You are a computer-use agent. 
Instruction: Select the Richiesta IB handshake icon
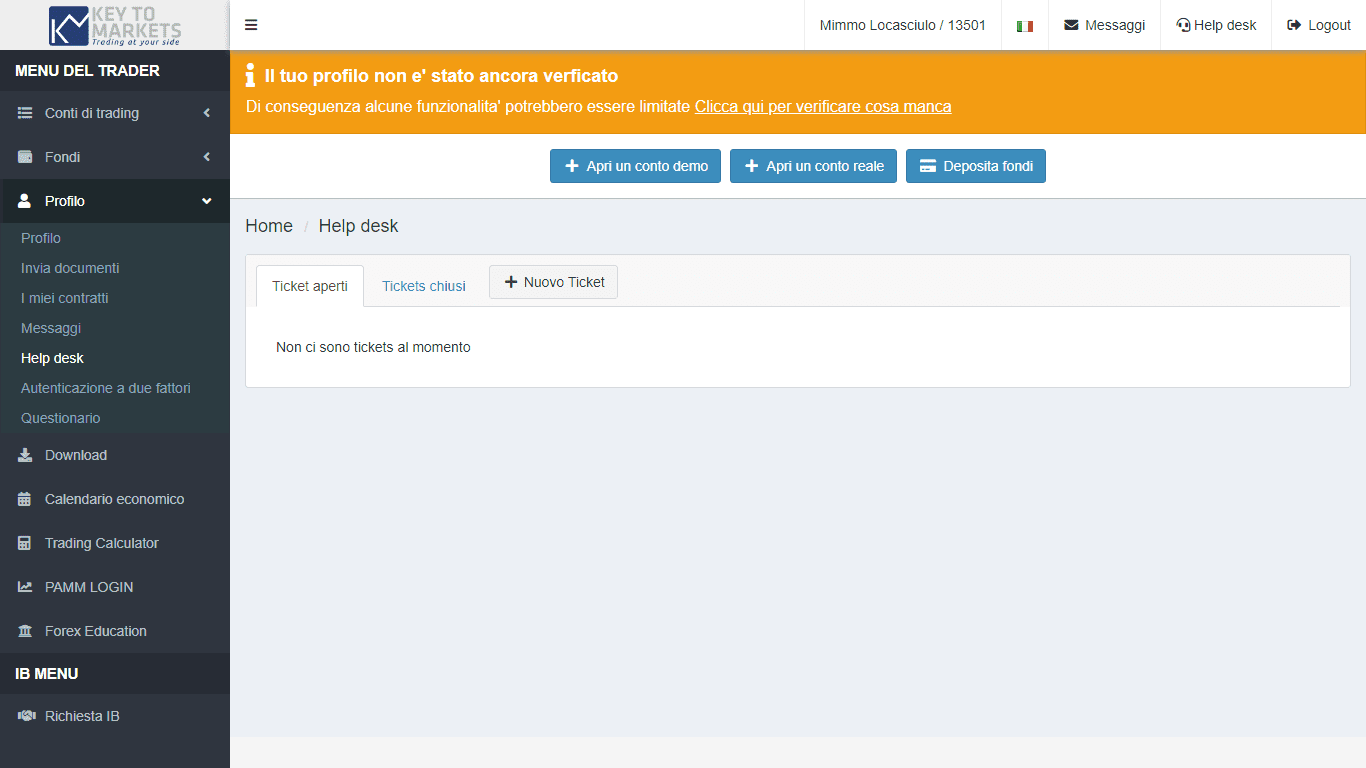[22, 716]
